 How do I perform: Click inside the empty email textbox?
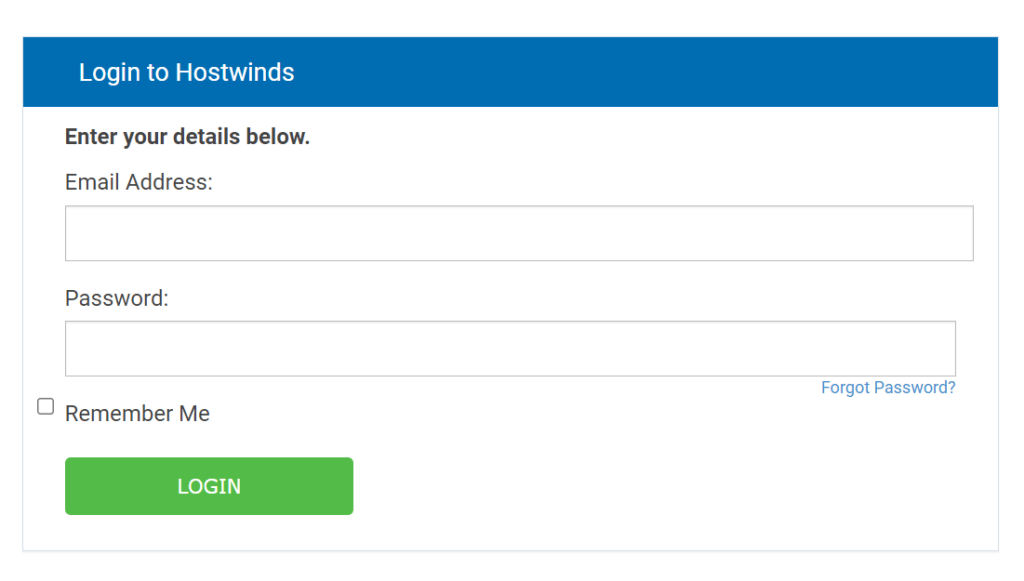click(519, 232)
